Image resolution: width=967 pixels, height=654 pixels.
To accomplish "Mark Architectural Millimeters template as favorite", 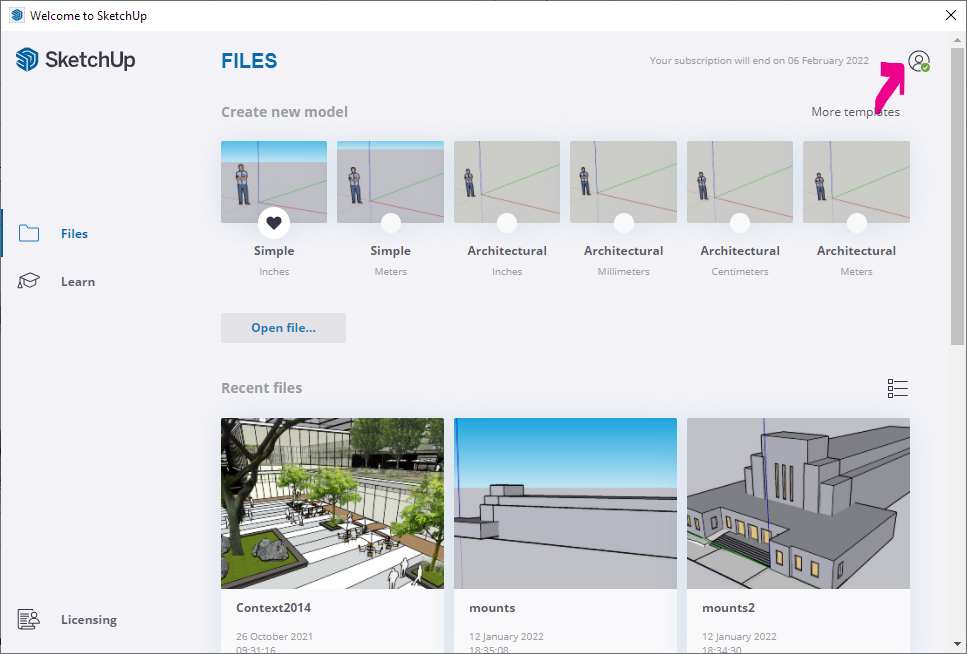I will [x=624, y=223].
